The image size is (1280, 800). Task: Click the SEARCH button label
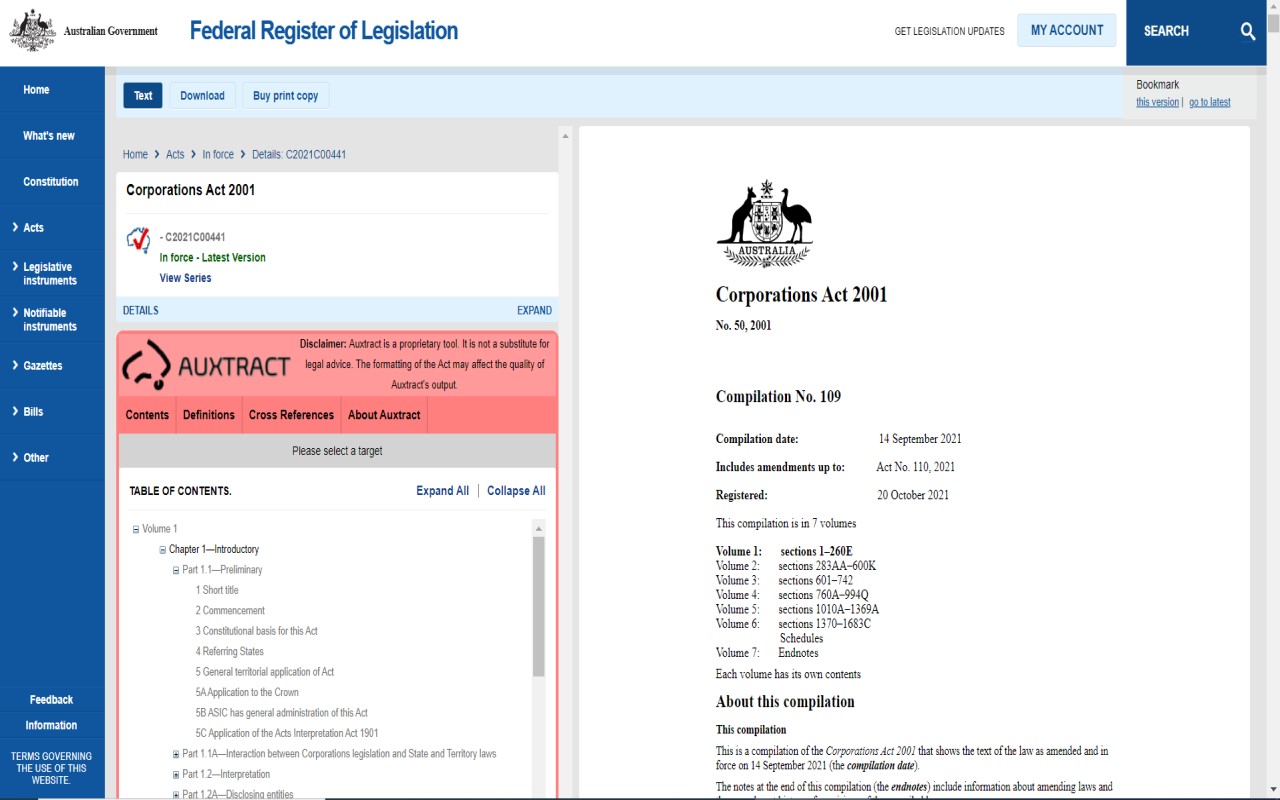click(x=1166, y=31)
